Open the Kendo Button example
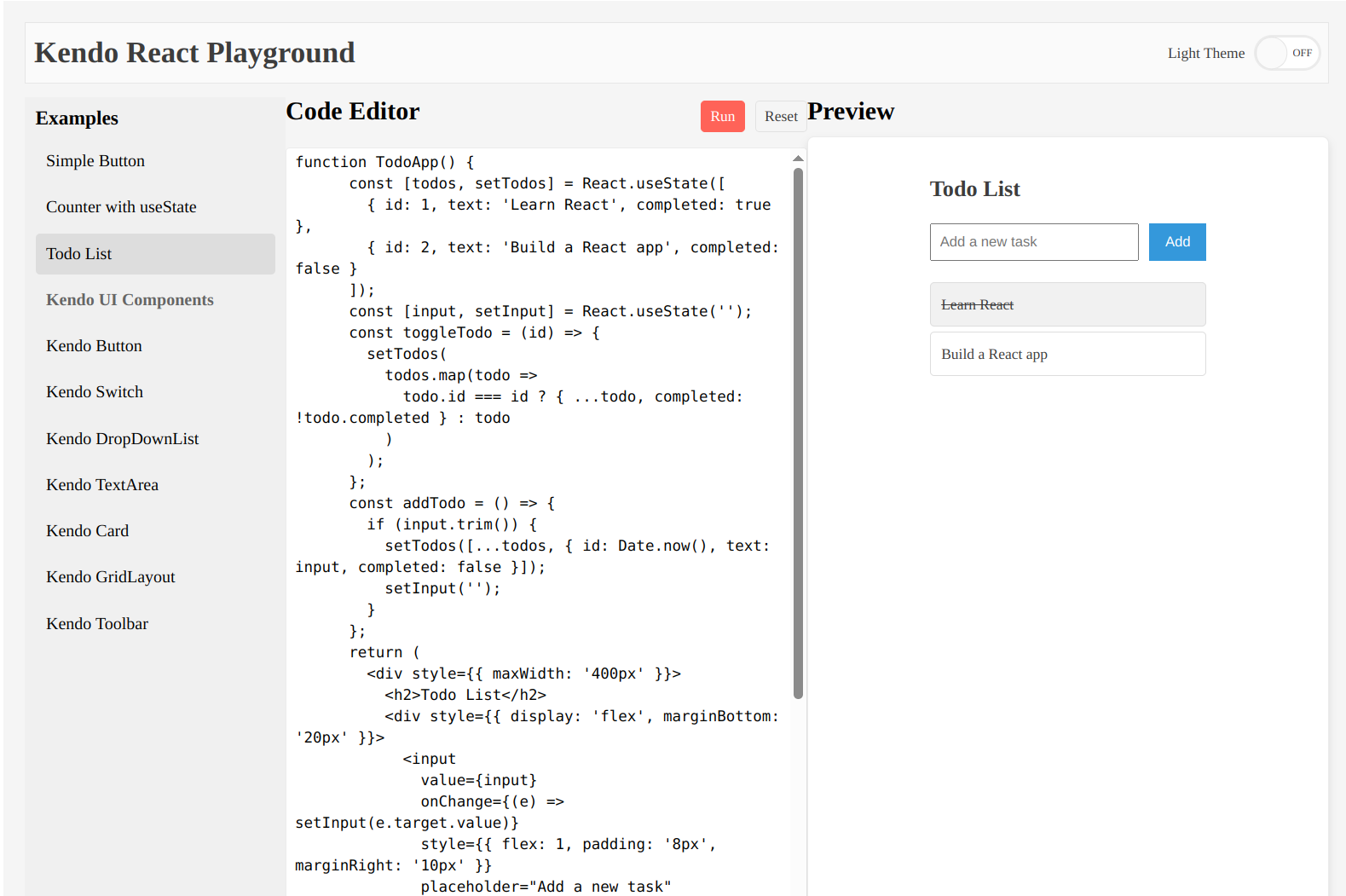The width and height of the screenshot is (1346, 896). (155, 346)
